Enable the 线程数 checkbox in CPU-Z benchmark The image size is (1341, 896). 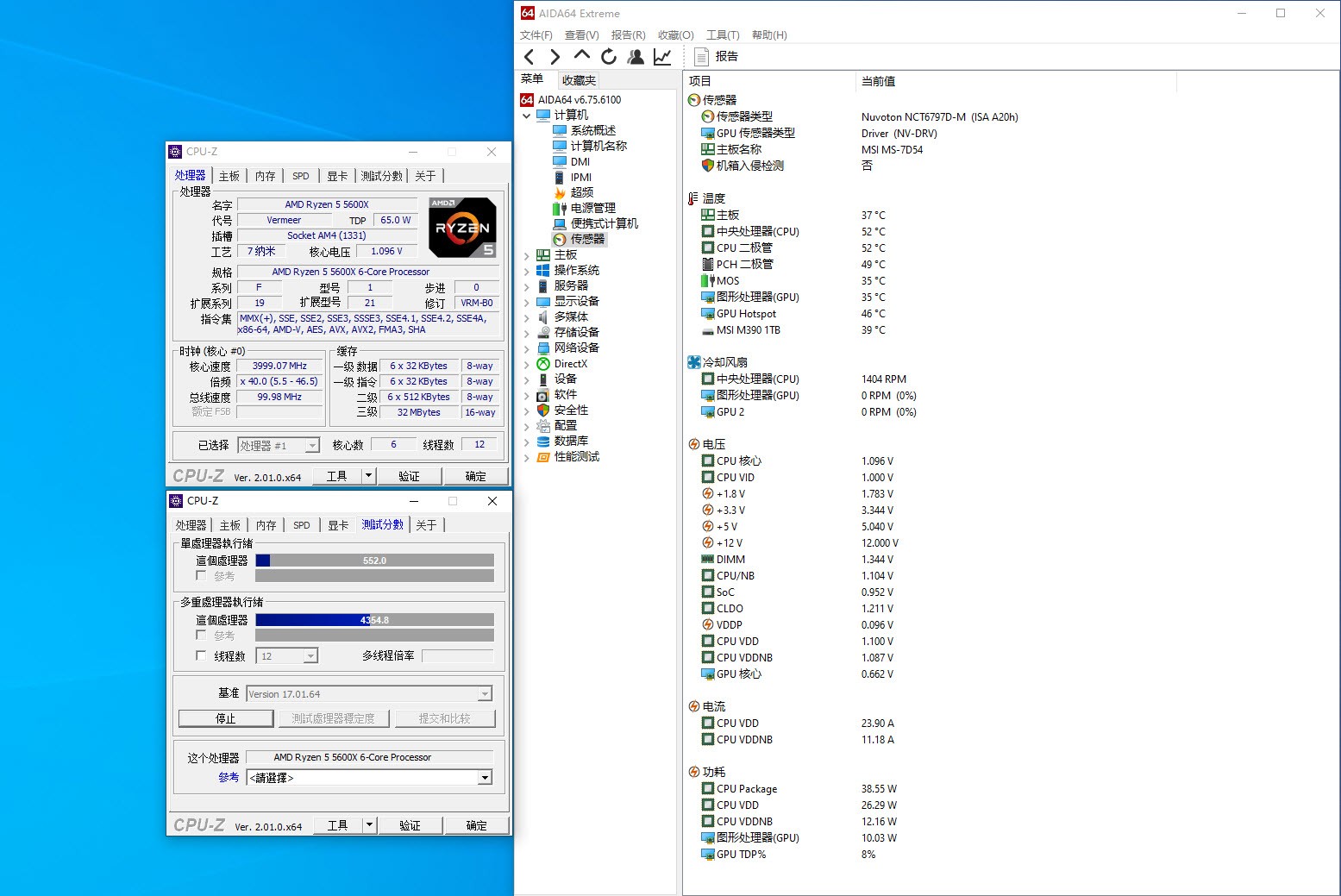201,655
